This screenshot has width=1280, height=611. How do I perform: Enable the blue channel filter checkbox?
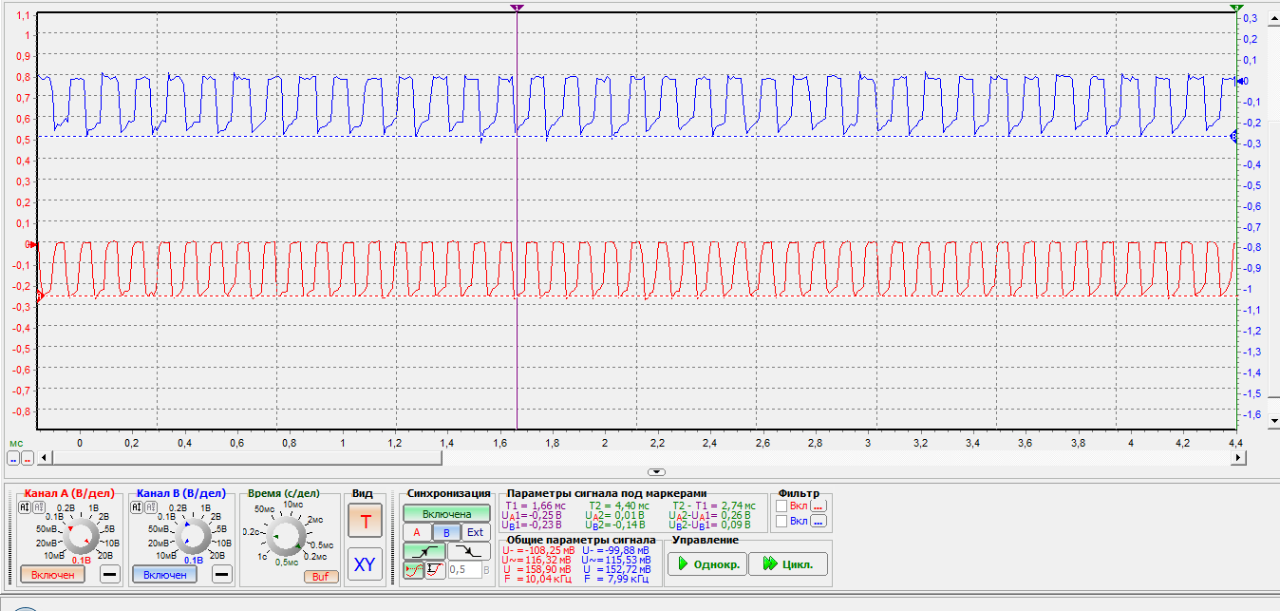(x=781, y=521)
